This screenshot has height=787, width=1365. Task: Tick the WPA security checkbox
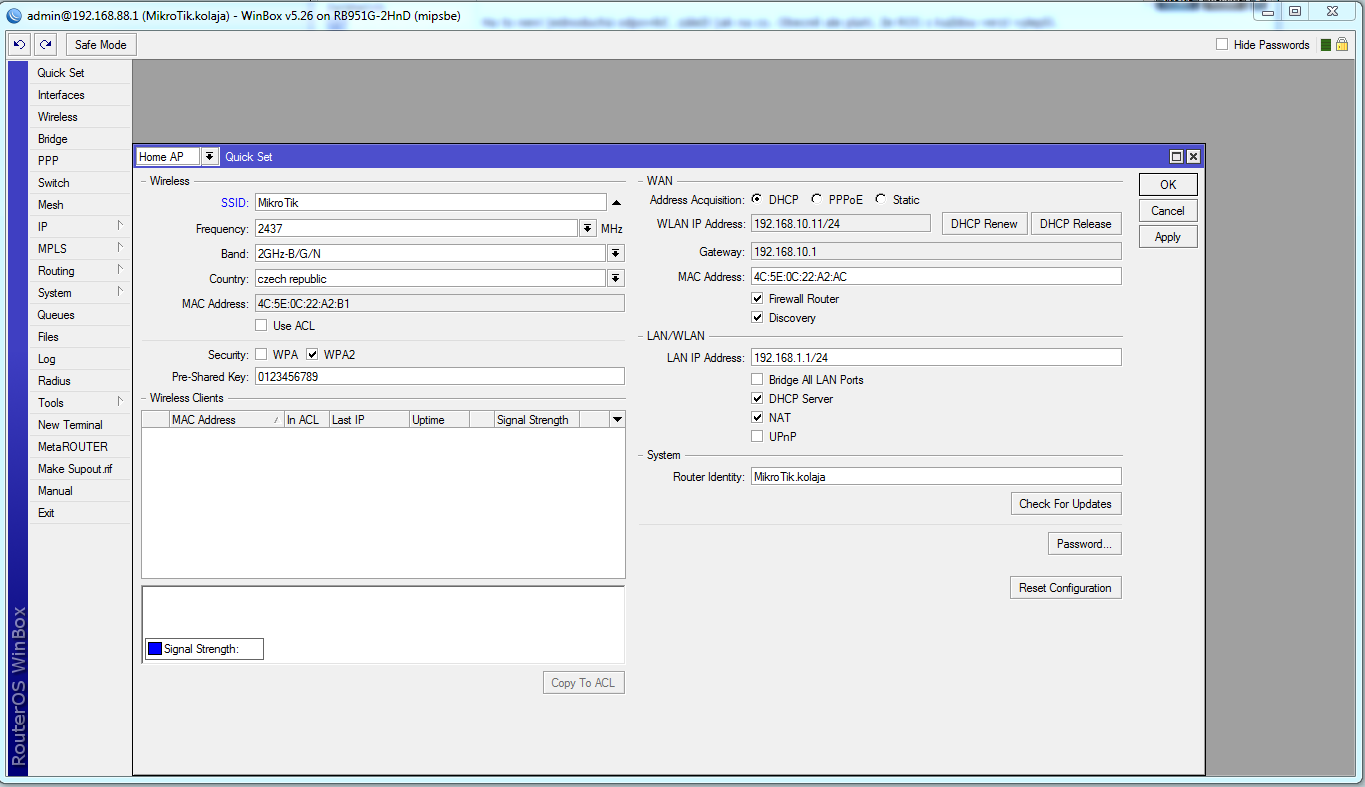pyautogui.click(x=261, y=354)
